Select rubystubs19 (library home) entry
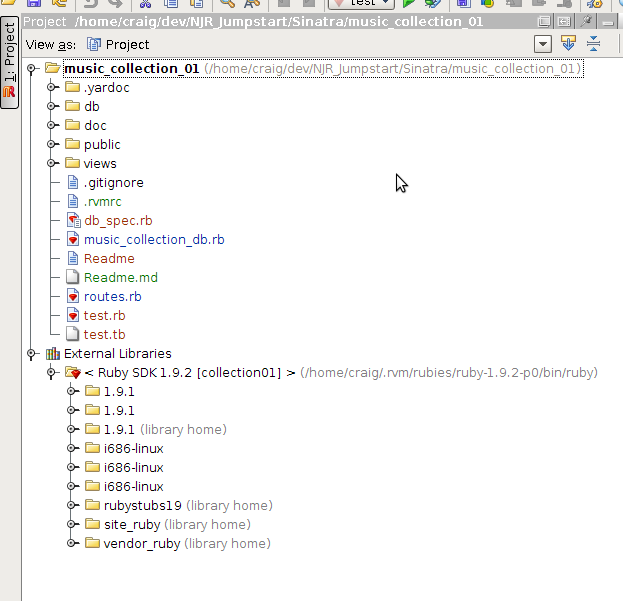623x601 pixels. (x=188, y=506)
